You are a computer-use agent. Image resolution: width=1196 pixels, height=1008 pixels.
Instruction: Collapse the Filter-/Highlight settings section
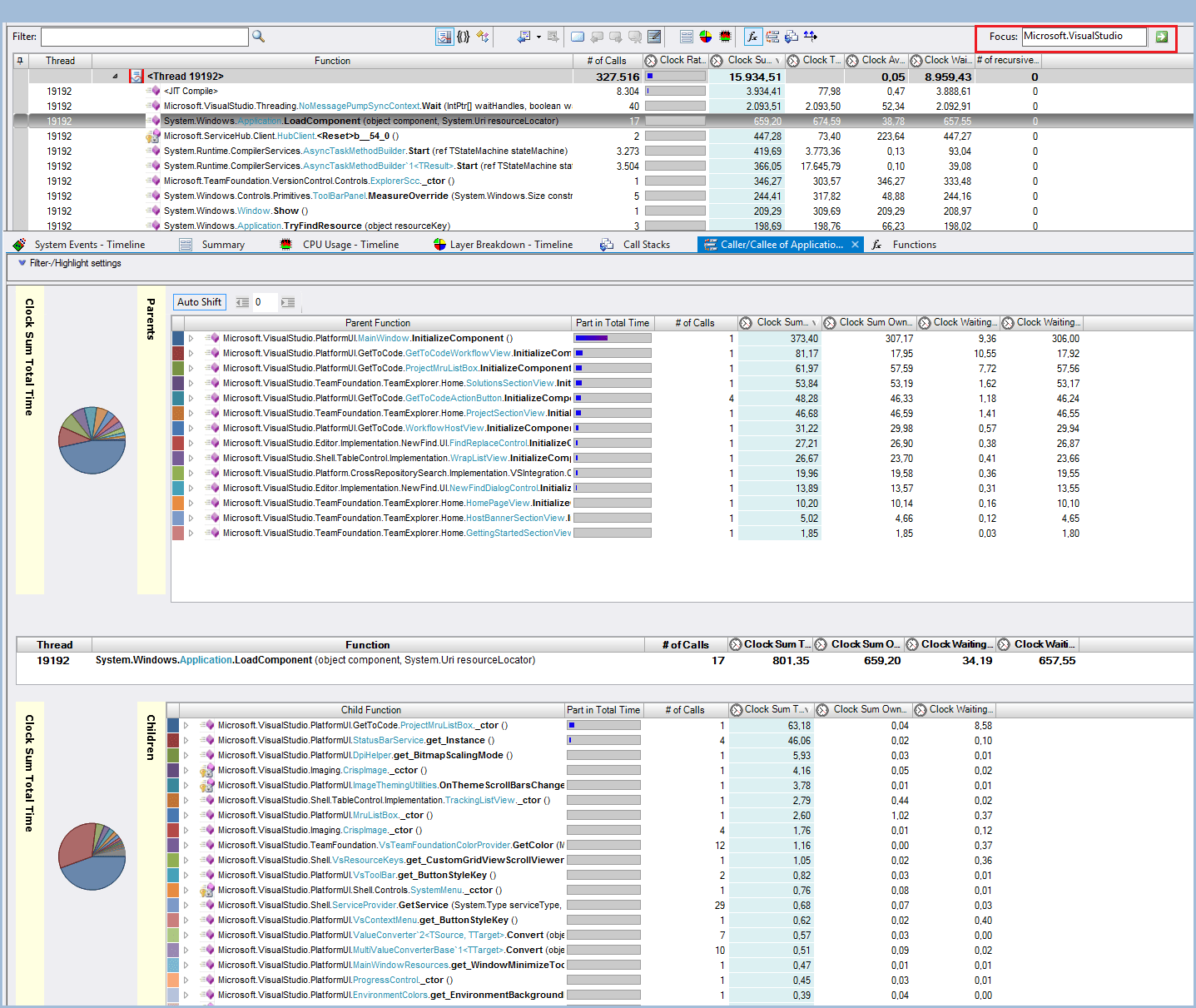pos(21,263)
